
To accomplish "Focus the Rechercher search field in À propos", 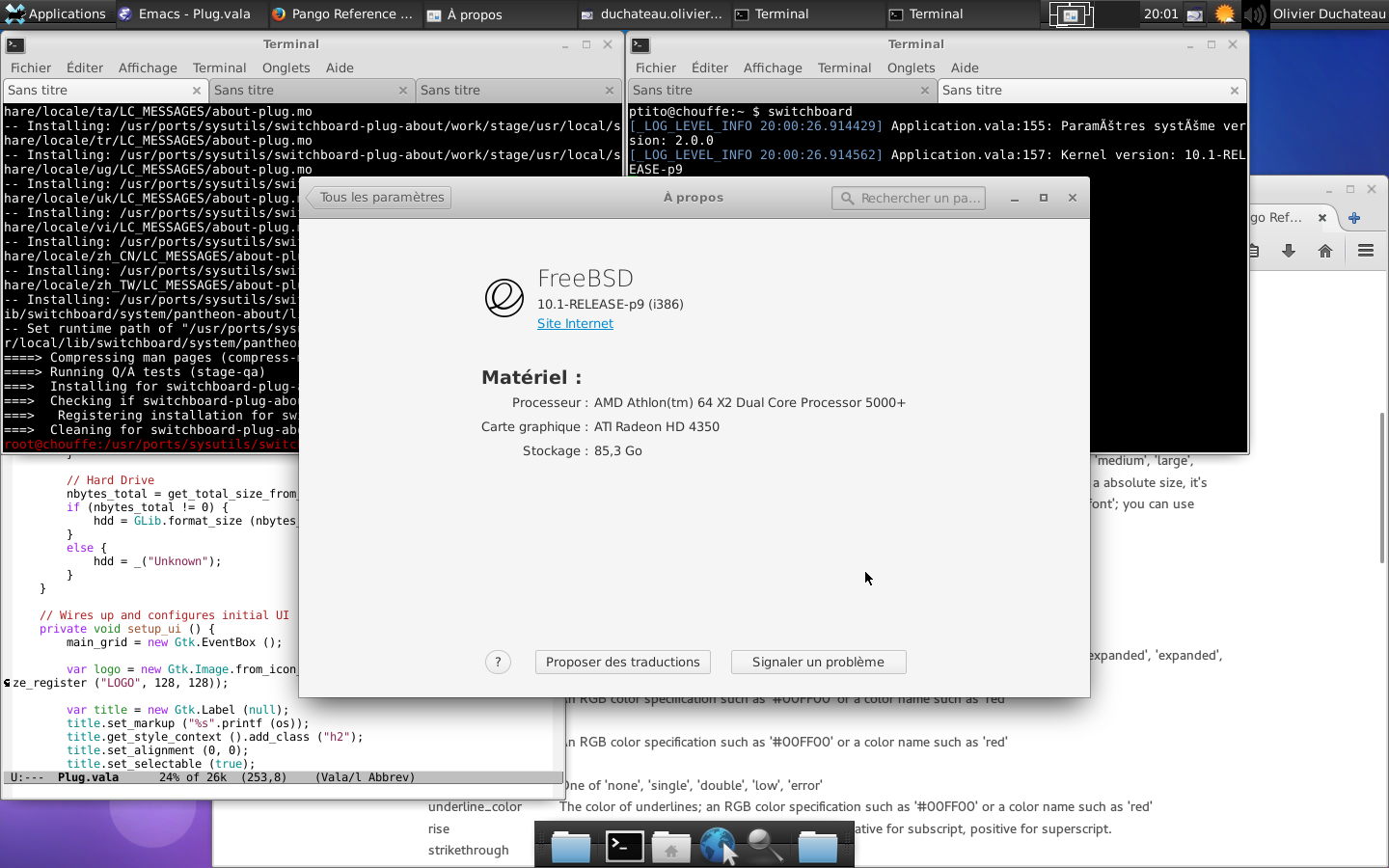I will pyautogui.click(x=909, y=198).
